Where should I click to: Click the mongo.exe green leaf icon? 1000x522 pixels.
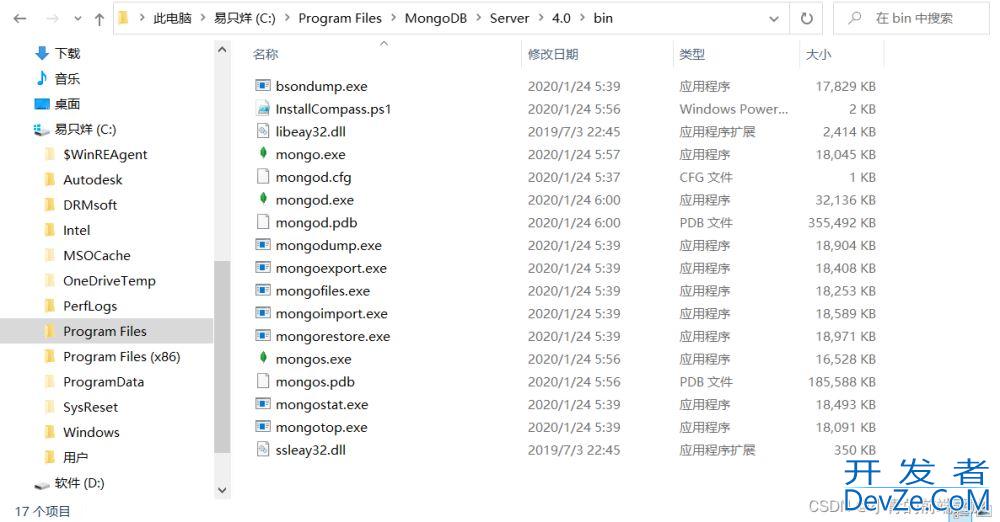pos(263,153)
